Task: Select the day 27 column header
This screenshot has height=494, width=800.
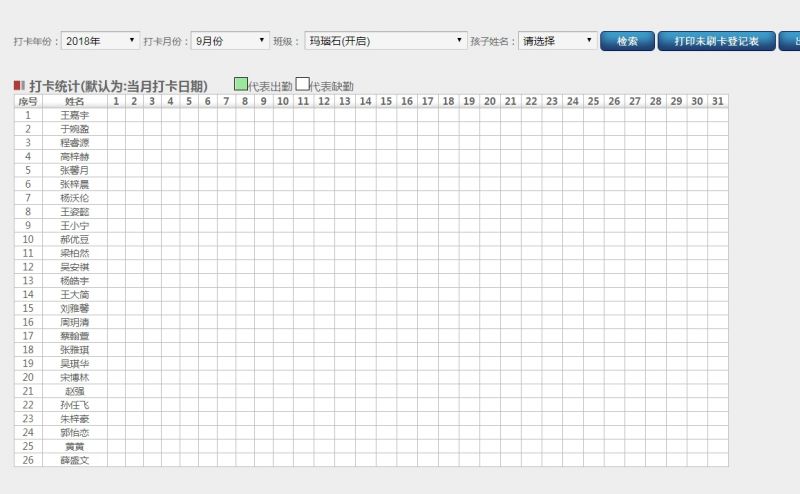Action: tap(635, 102)
